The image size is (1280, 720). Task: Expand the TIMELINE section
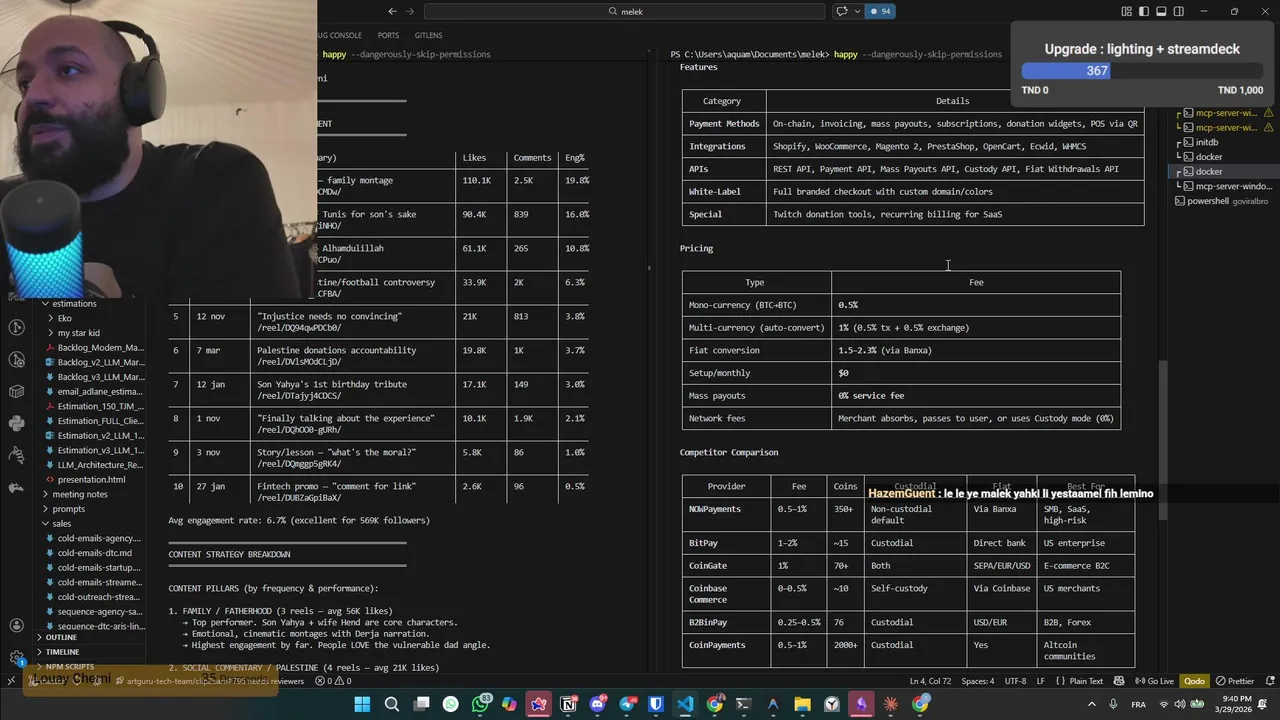tap(62, 652)
